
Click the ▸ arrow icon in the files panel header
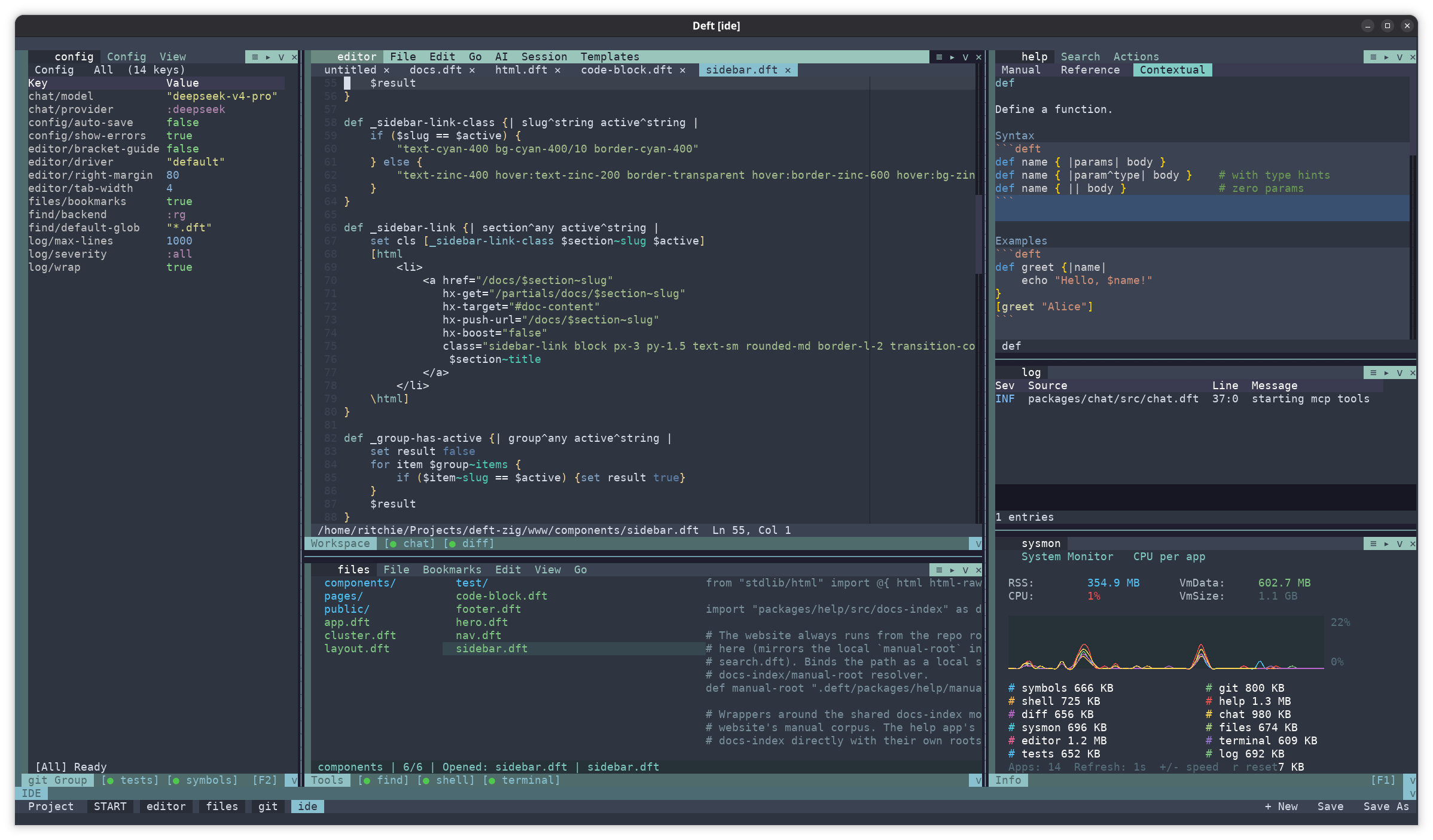952,570
